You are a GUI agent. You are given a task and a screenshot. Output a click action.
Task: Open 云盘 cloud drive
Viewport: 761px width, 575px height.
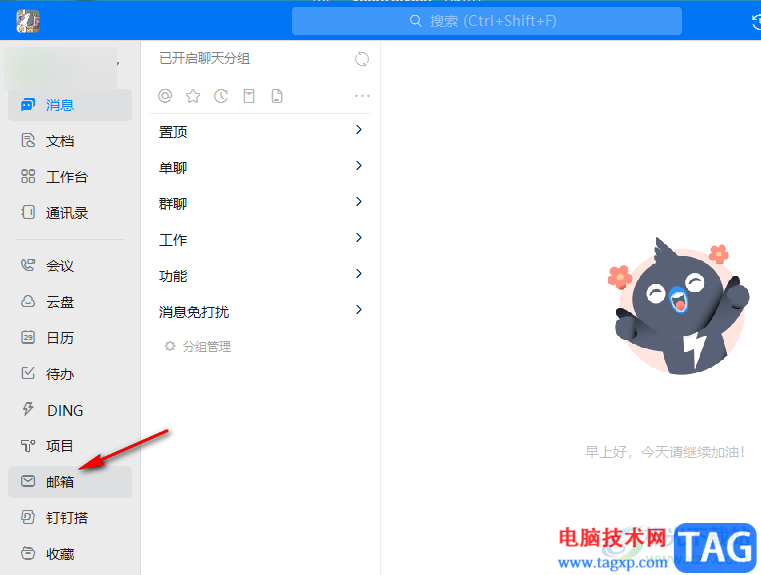pos(70,302)
